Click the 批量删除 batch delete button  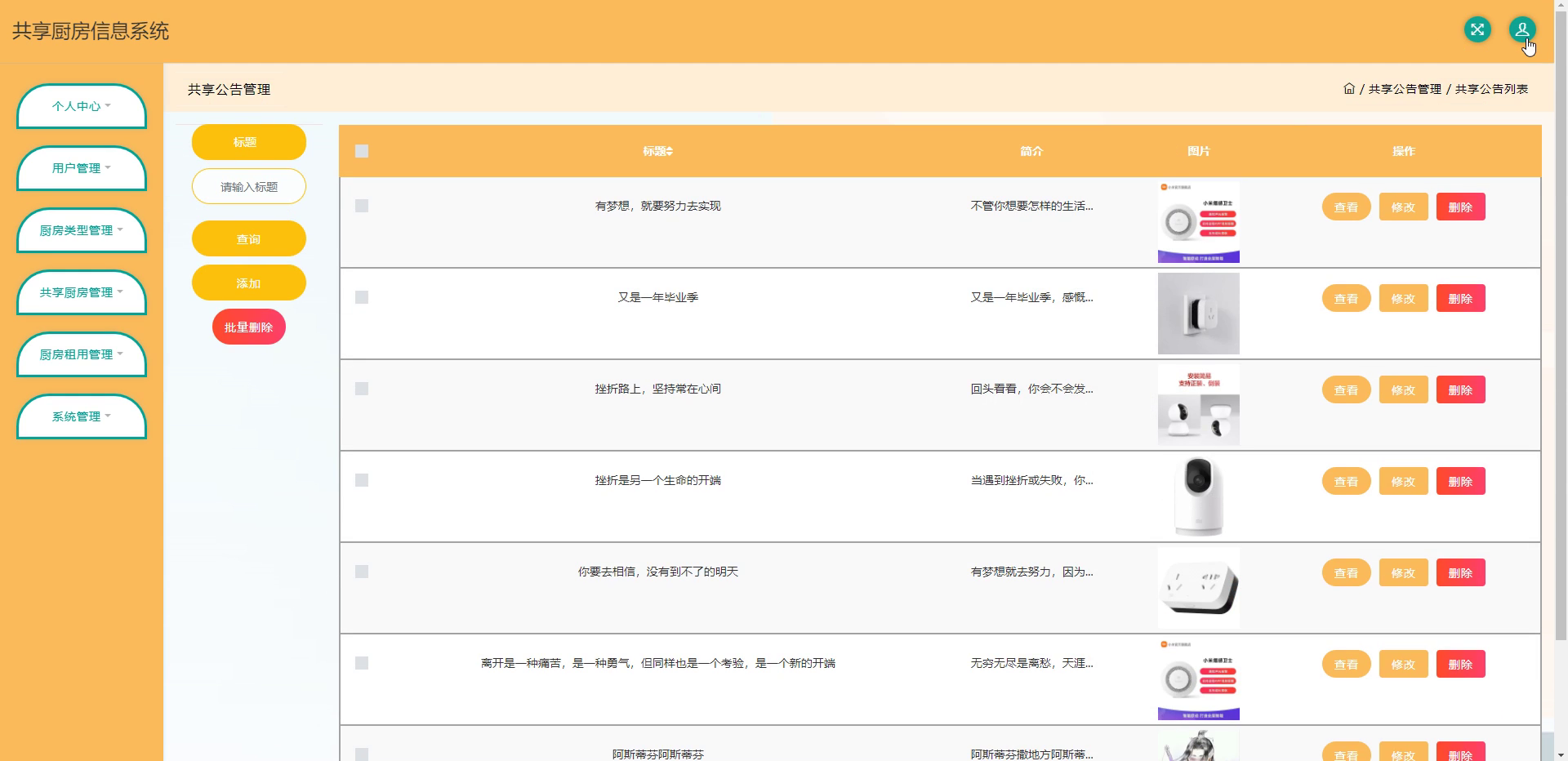249,327
